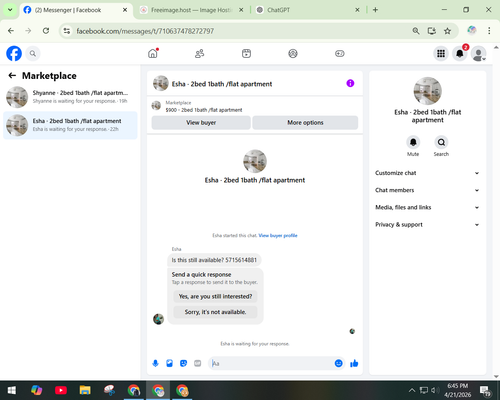
Task: Open the $900 2bed 1bath listing link
Action: coord(204,110)
